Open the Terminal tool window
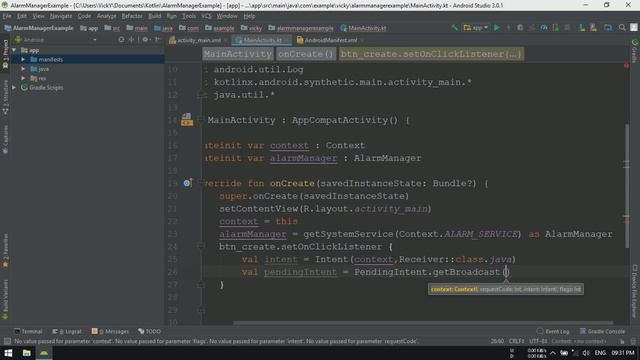Viewport: 640px width, 360px height. coord(28,331)
